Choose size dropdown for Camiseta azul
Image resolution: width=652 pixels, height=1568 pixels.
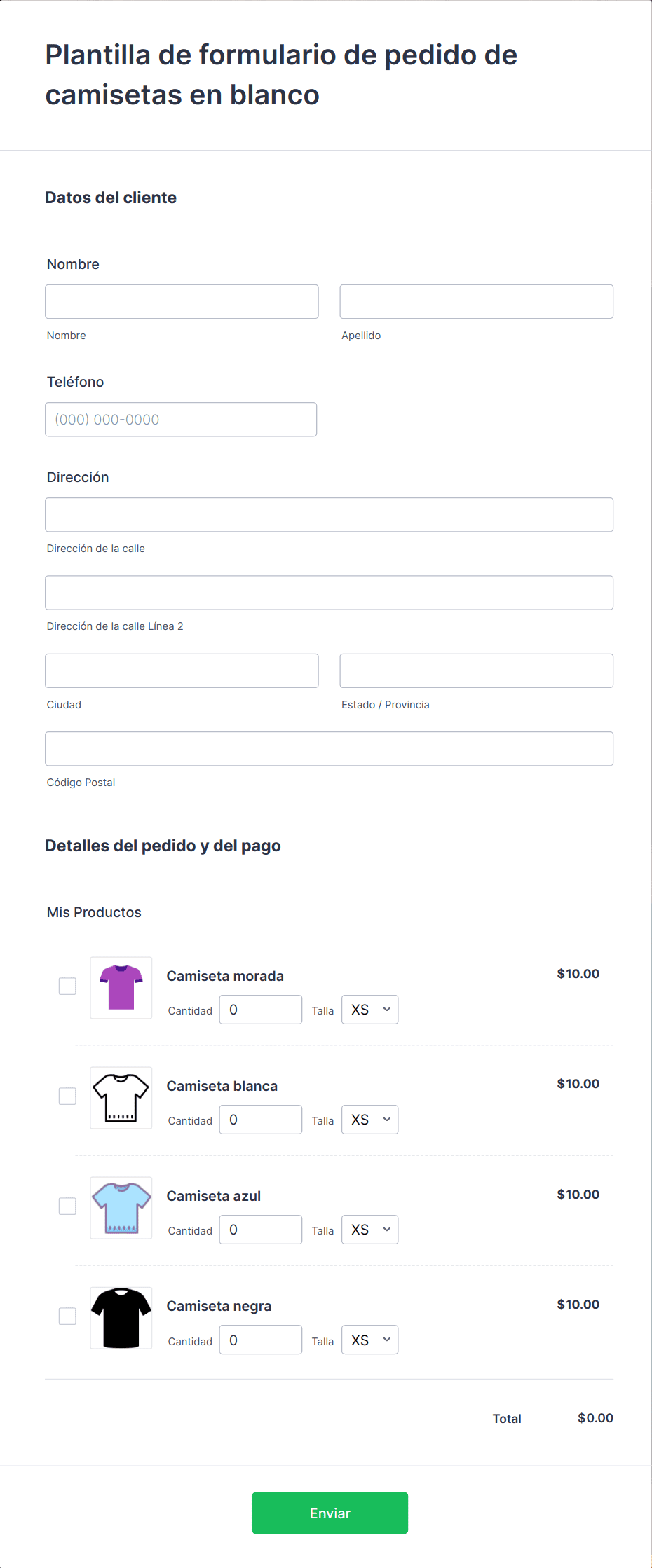369,1230
